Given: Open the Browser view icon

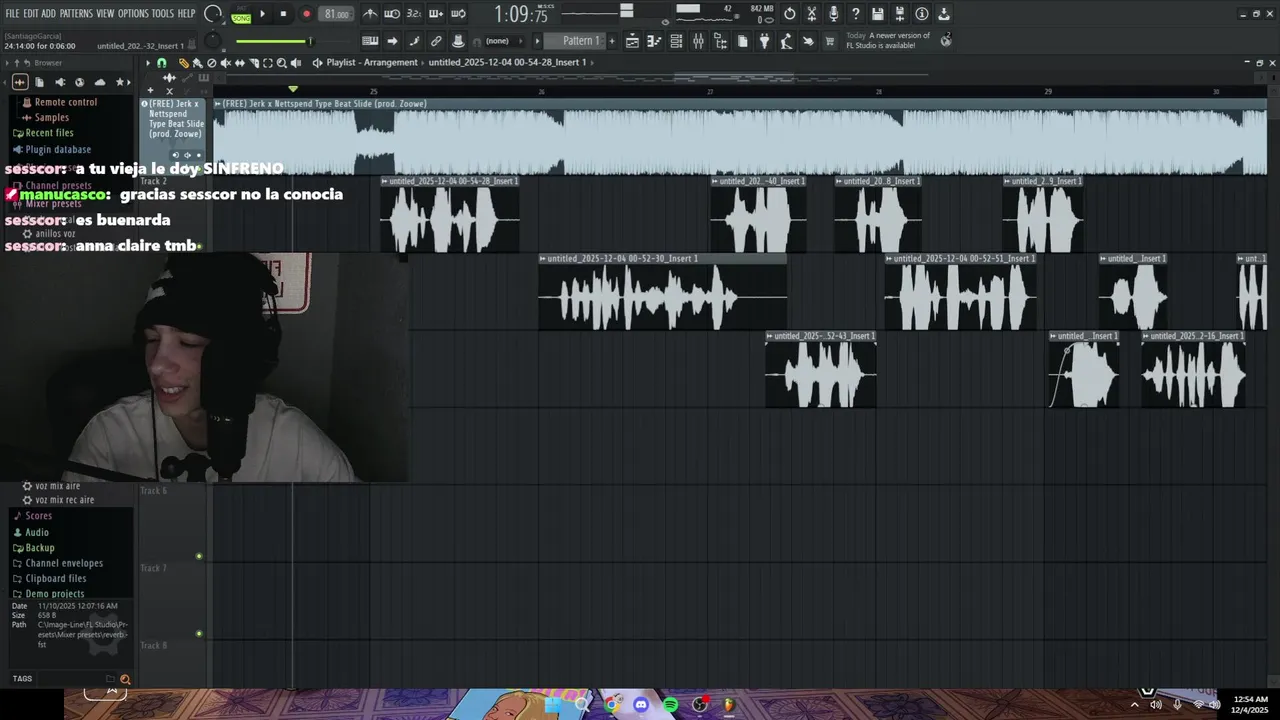Looking at the screenshot, I should (720, 41).
